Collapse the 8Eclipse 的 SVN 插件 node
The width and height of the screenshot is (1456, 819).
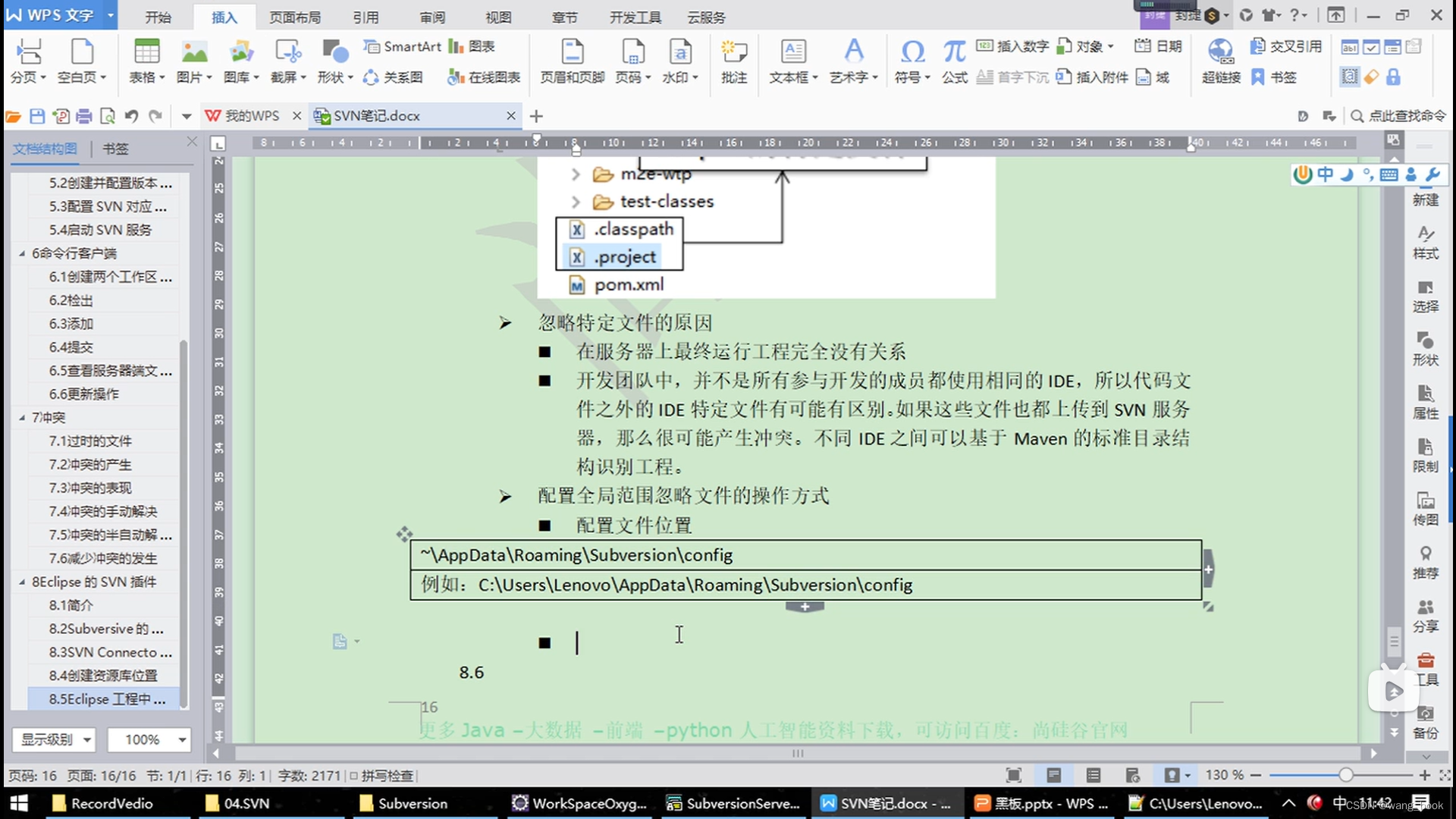[x=21, y=582]
